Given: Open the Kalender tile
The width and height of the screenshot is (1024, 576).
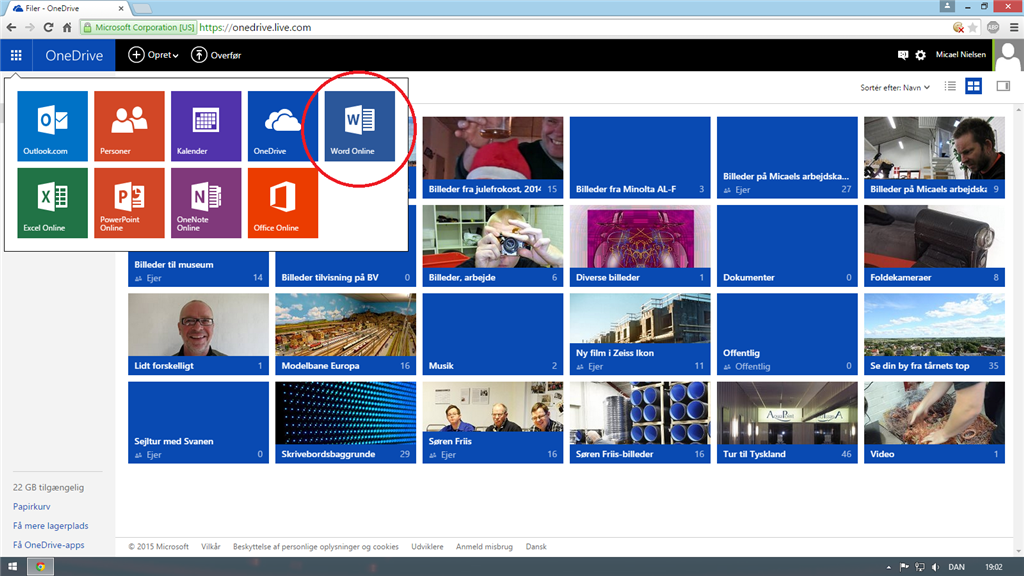Looking at the screenshot, I should [206, 125].
